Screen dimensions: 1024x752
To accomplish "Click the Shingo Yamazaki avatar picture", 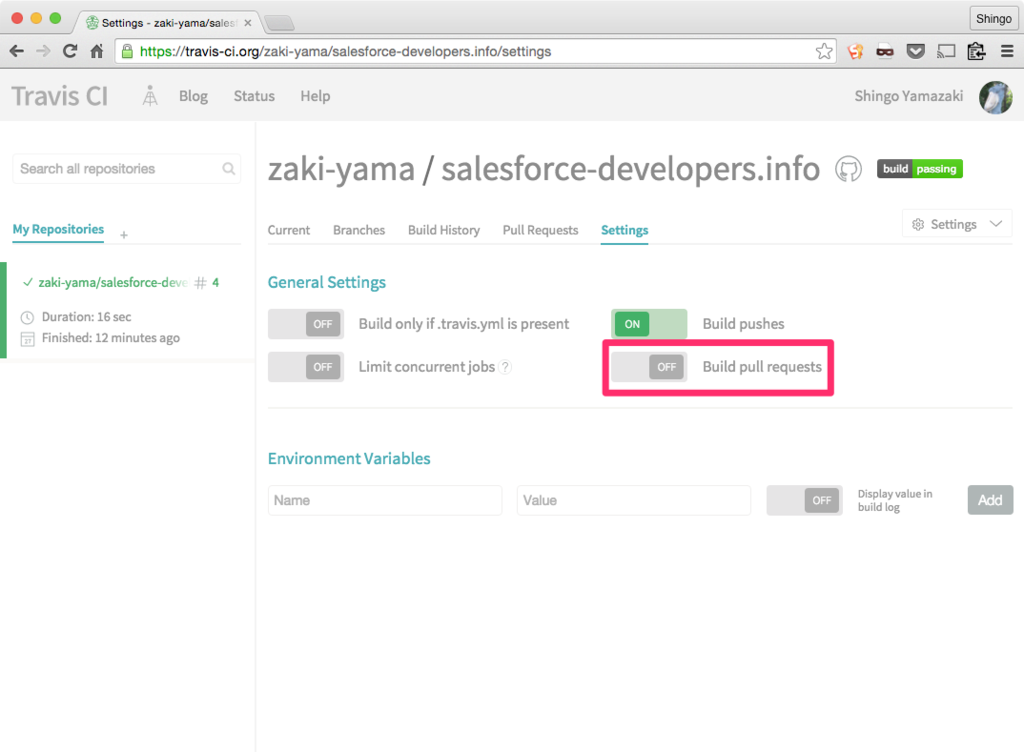I will [995, 97].
